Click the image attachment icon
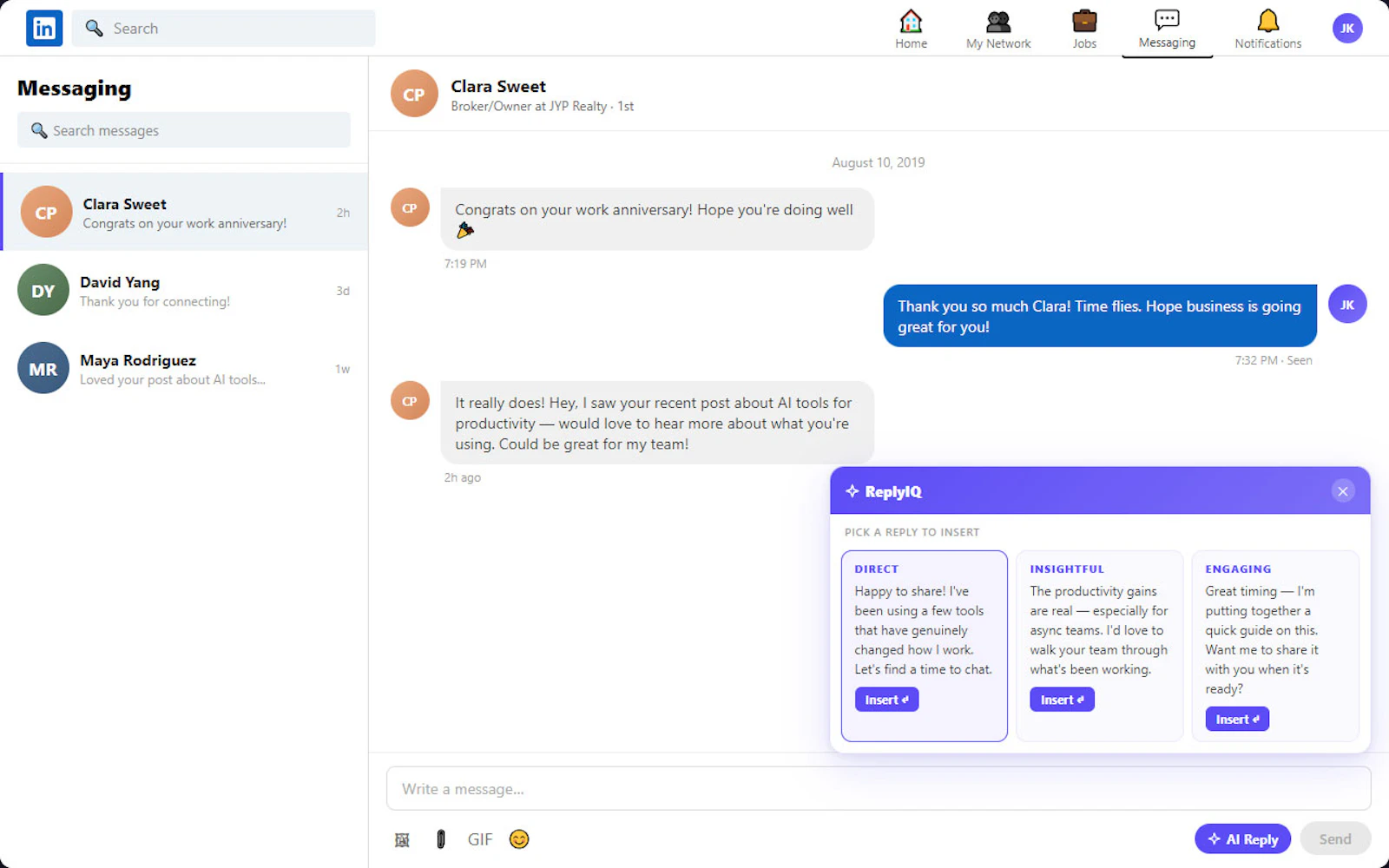This screenshot has width=1389, height=868. [x=402, y=839]
